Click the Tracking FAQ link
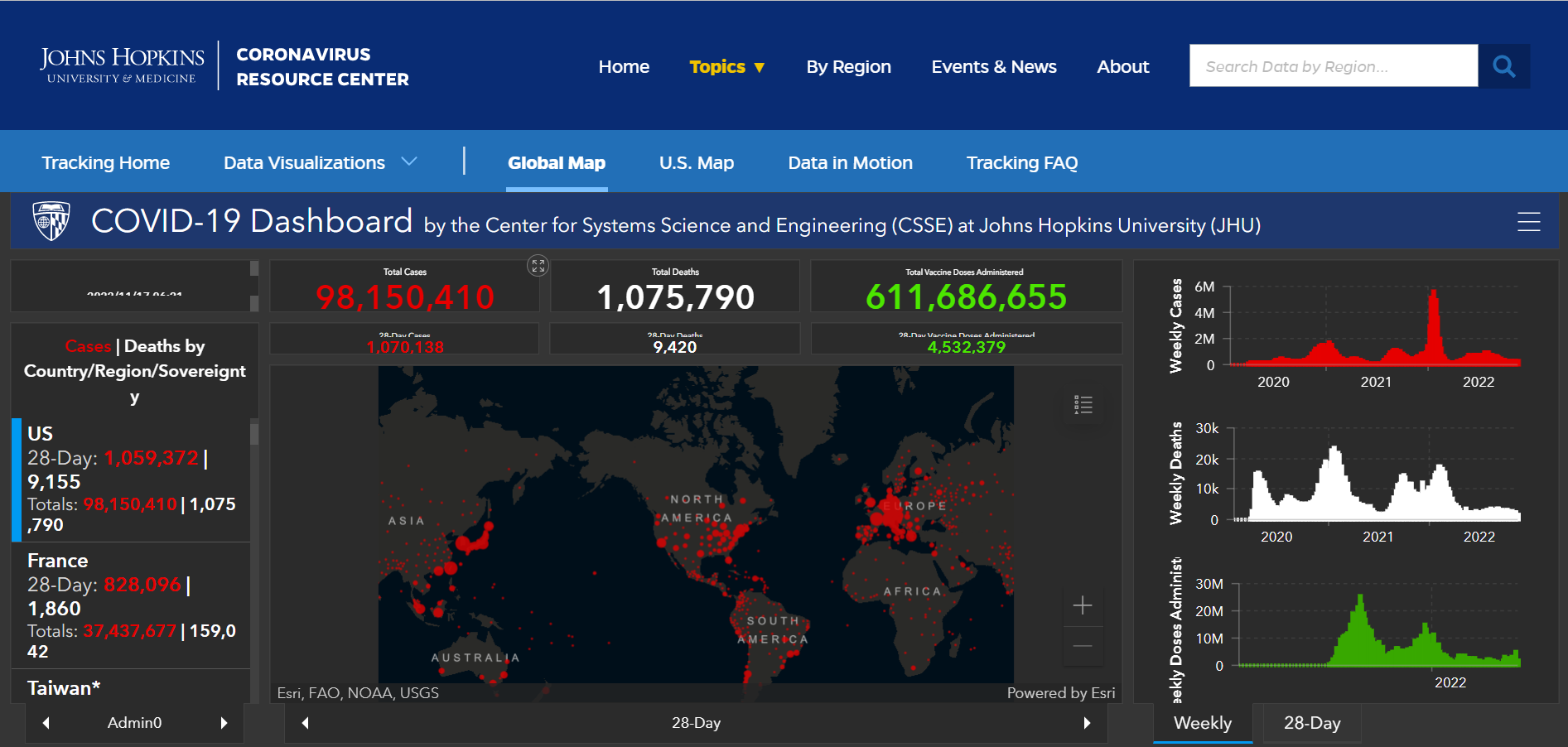Image resolution: width=1568 pixels, height=747 pixels. pos(1021,163)
